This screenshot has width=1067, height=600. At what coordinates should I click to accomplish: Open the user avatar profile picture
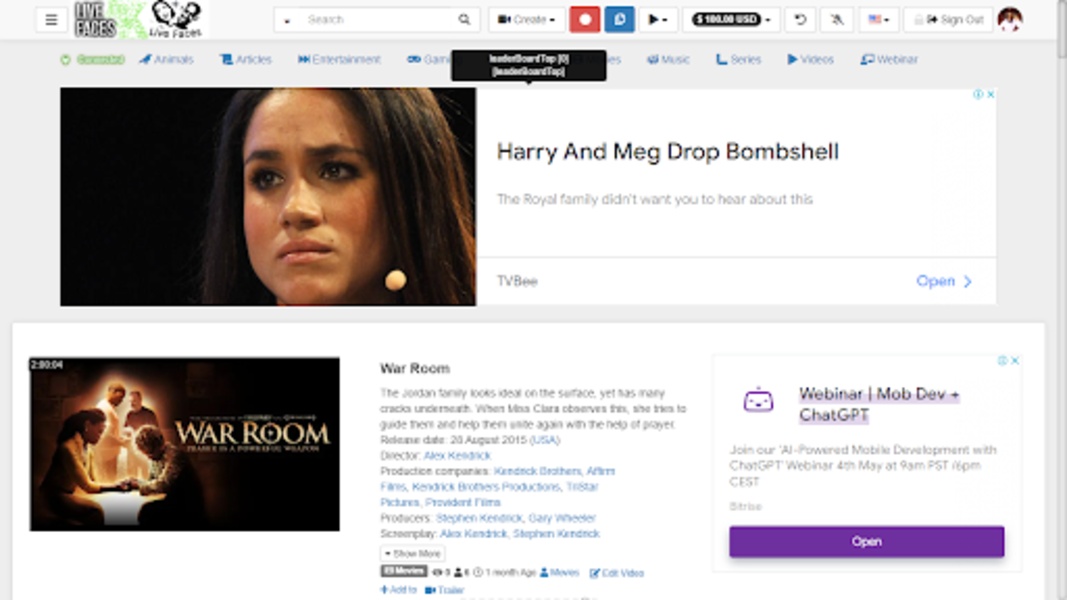point(1010,19)
